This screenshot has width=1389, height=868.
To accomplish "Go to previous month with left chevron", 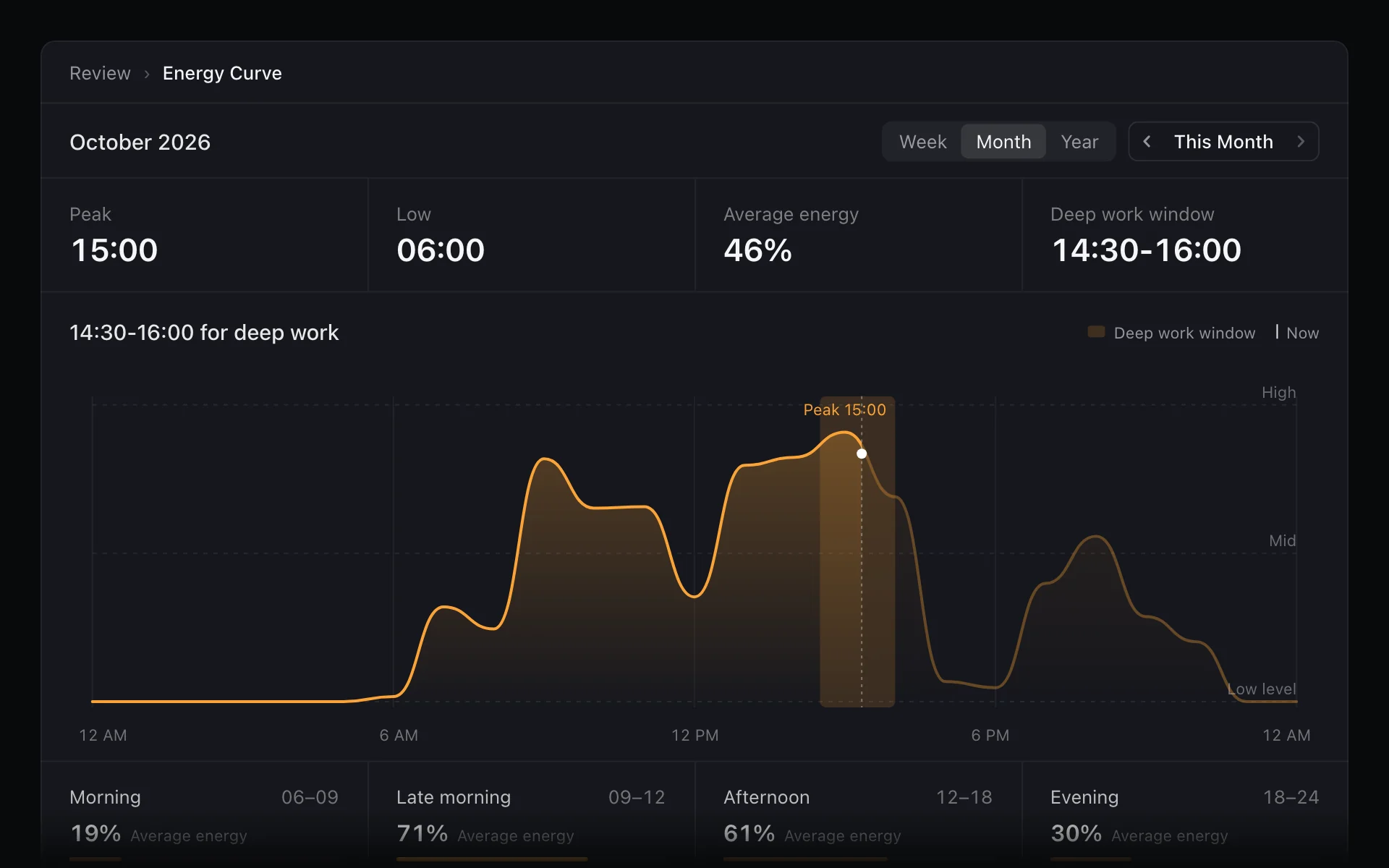I will click(1147, 142).
